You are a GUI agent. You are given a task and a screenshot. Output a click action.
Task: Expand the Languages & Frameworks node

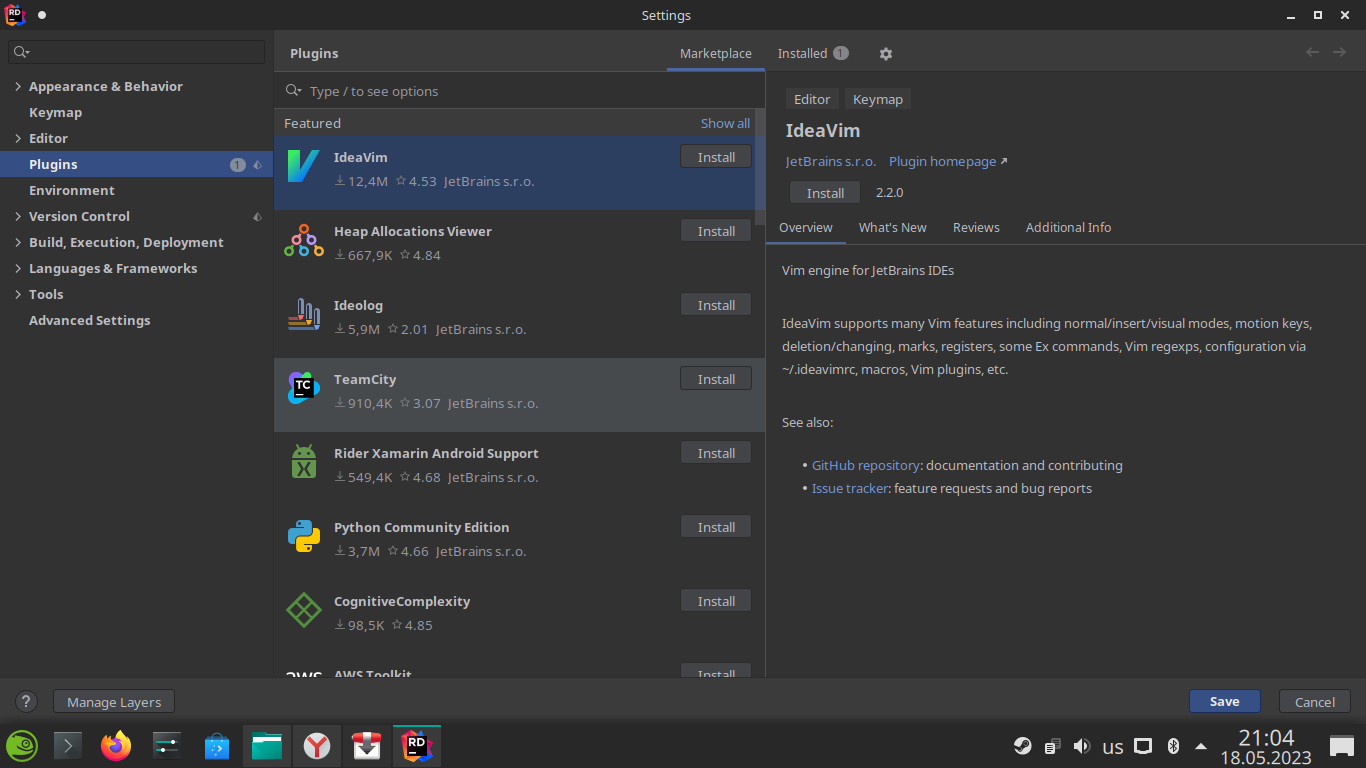[18, 269]
